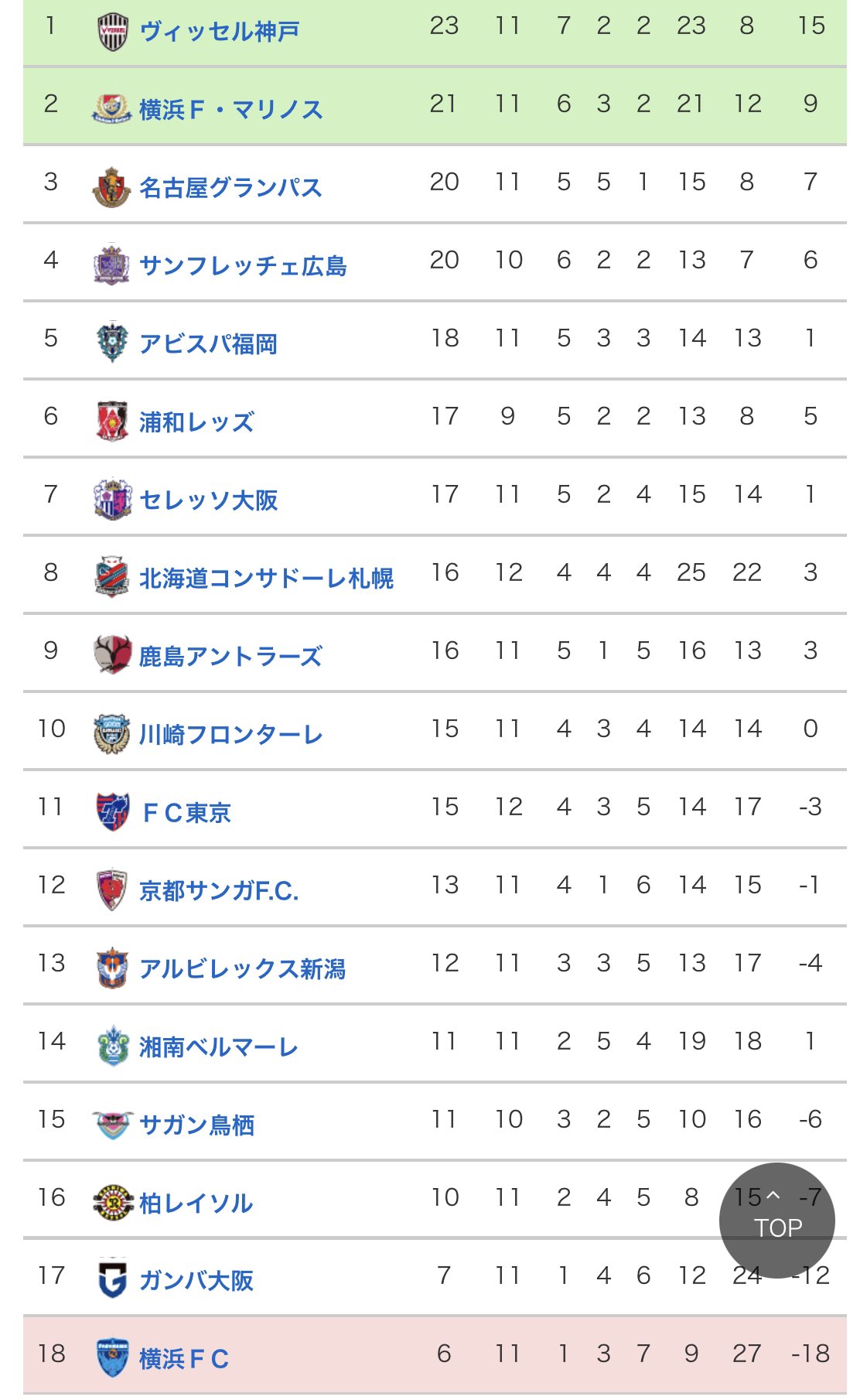
Task: Select the アルビレックス新潟 team link
Action: 242,968
